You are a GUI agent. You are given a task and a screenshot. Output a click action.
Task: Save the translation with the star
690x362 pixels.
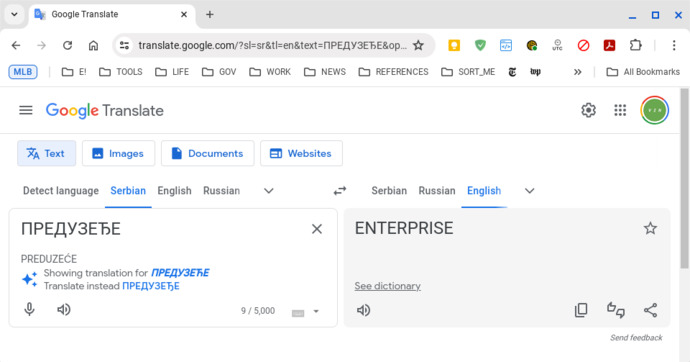pos(650,228)
